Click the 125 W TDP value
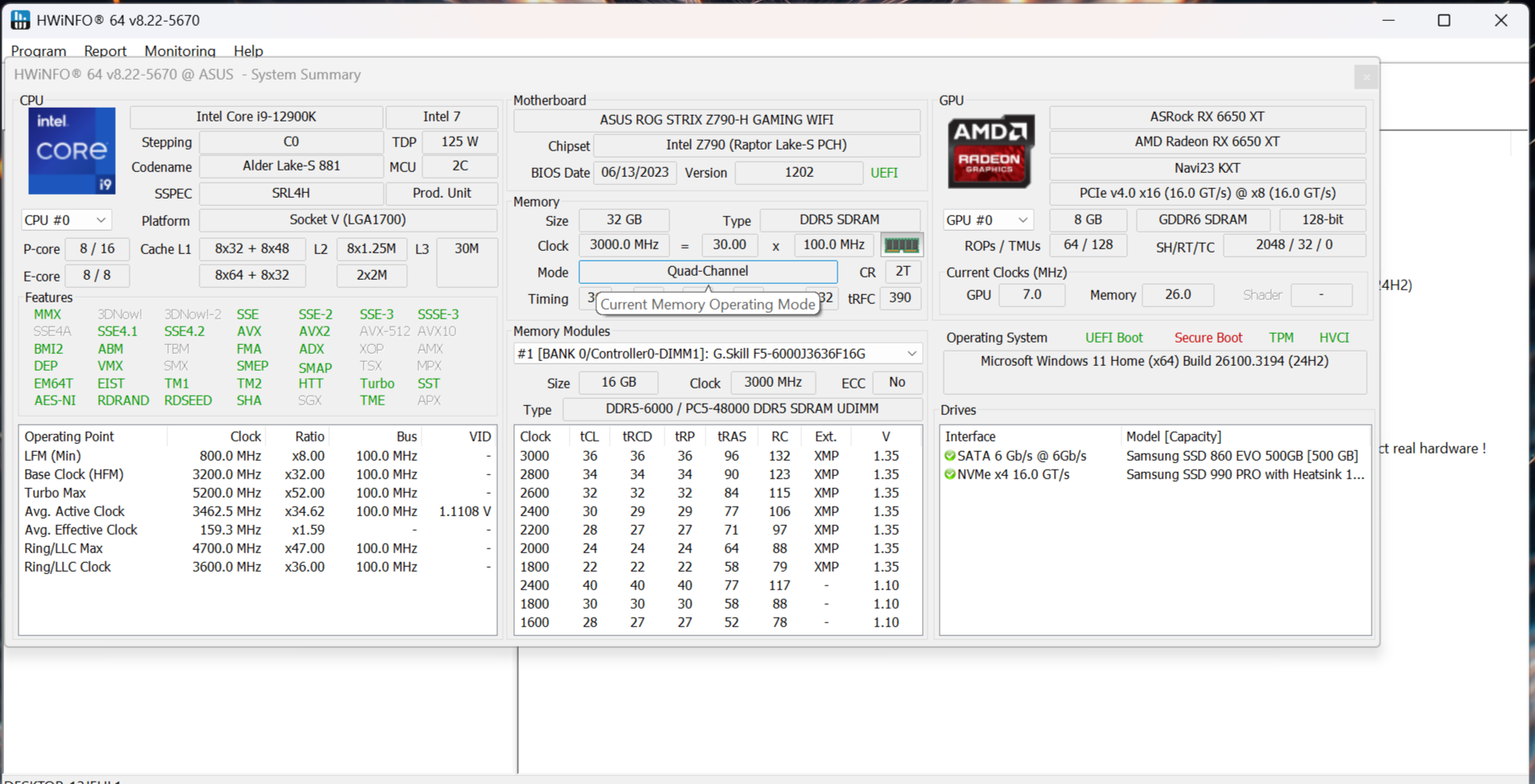The image size is (1535, 784). (x=459, y=142)
